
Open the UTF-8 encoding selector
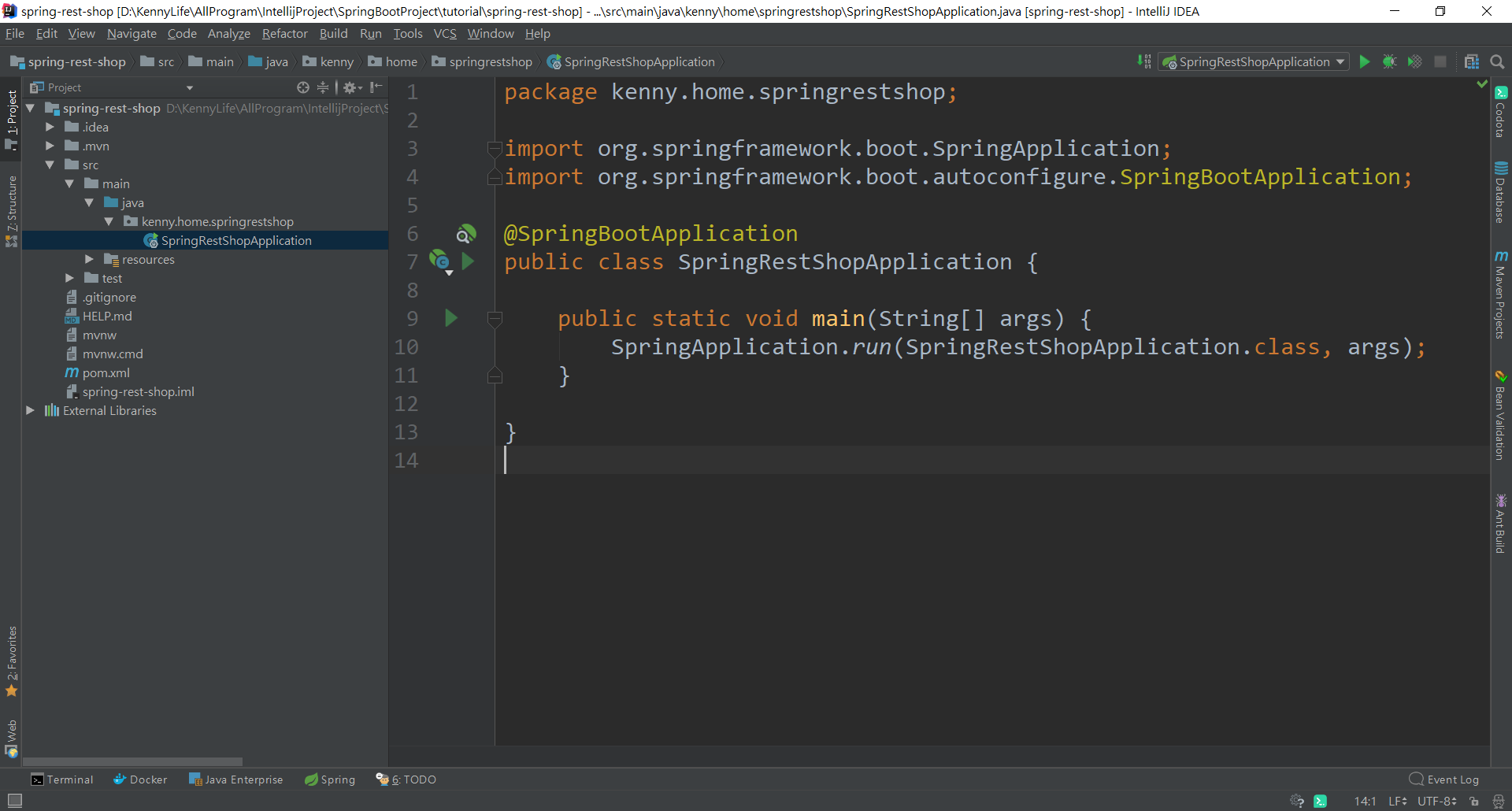coord(1435,801)
